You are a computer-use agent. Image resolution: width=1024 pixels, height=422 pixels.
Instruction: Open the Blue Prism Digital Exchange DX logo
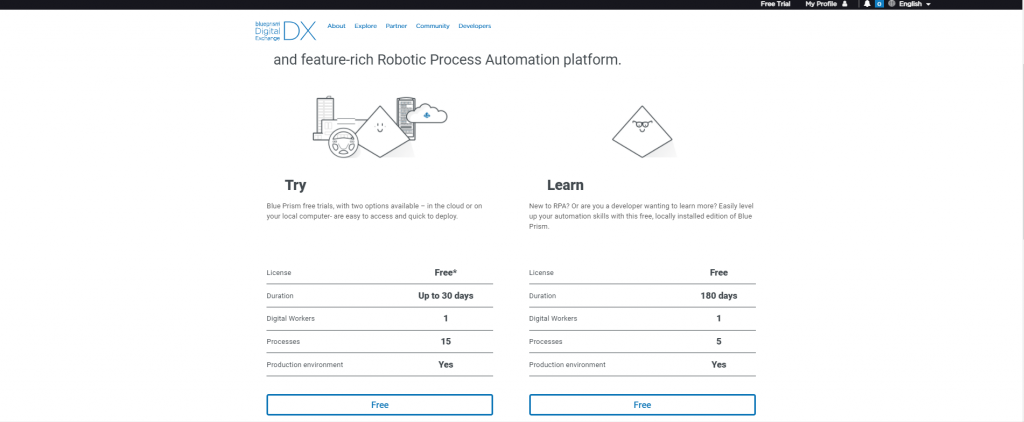point(285,31)
